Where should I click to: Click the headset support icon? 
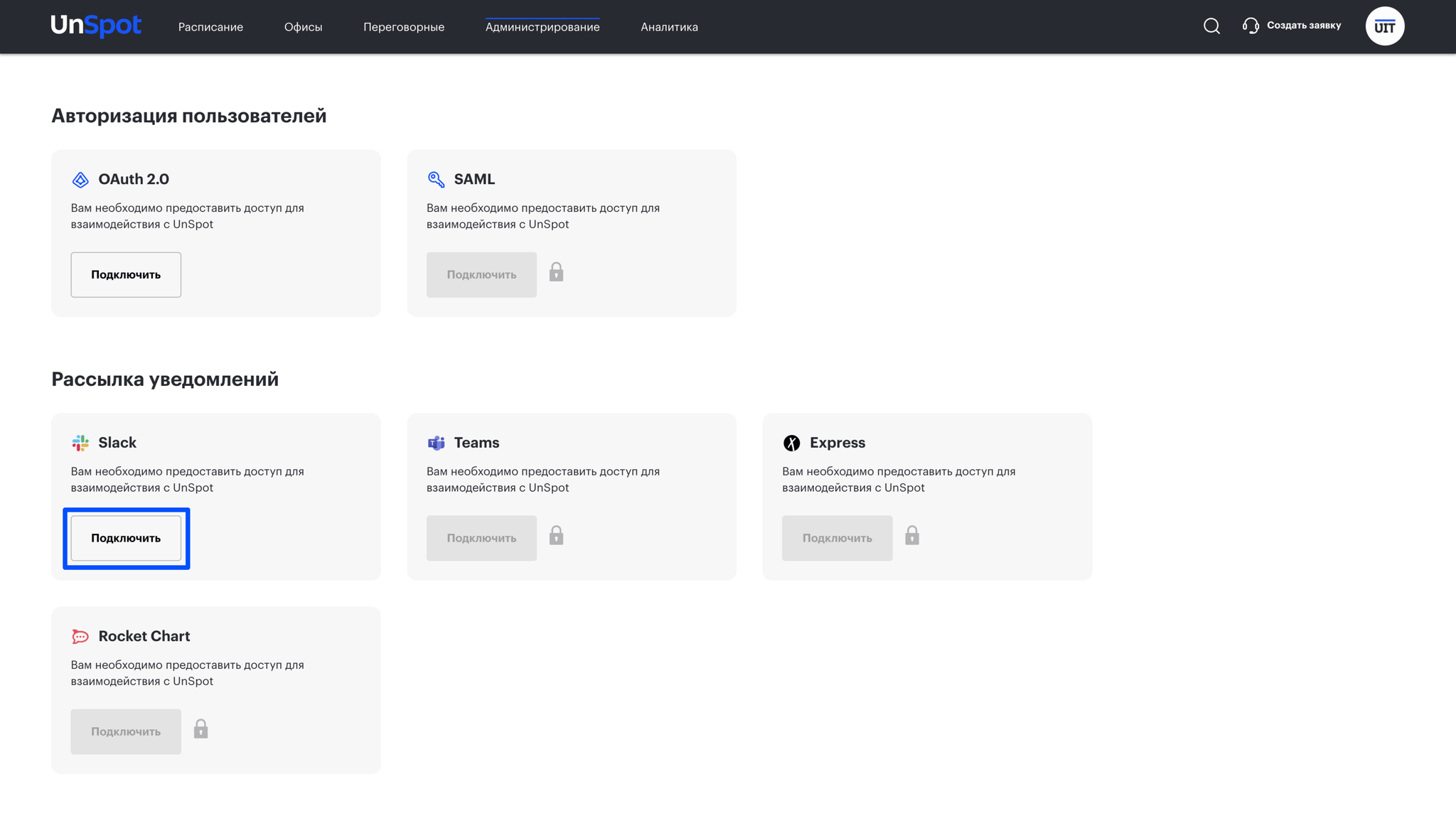point(1251,26)
